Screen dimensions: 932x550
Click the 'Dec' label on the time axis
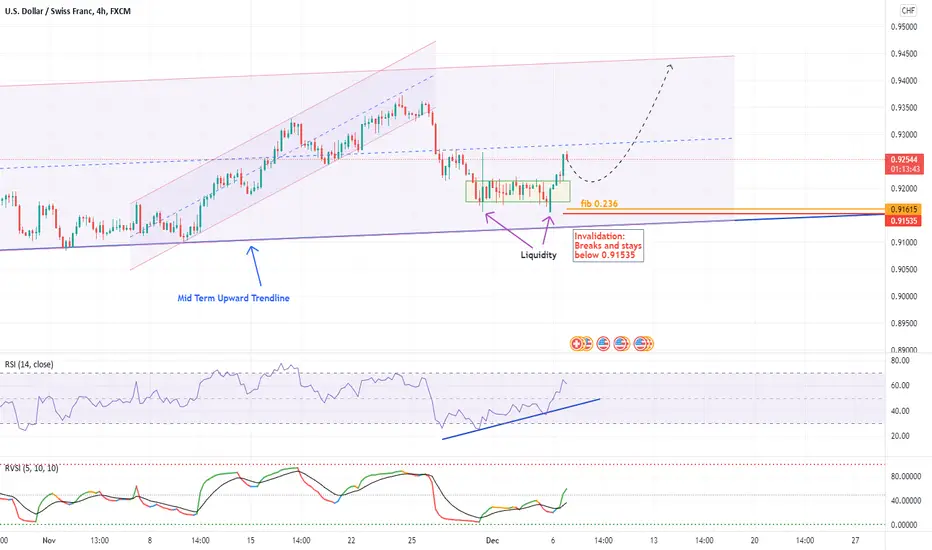click(x=492, y=540)
